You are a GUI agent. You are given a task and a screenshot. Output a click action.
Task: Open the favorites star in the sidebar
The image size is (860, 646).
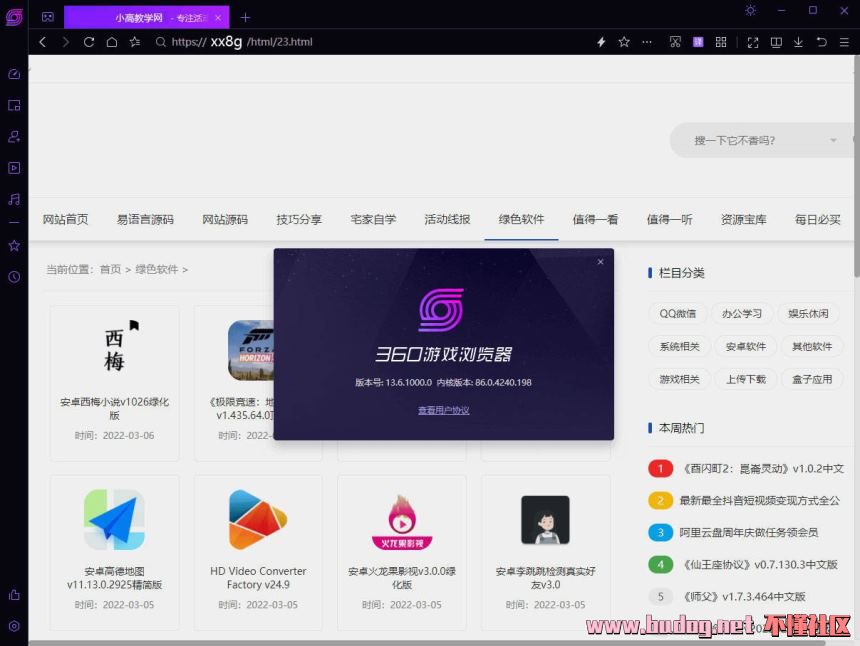coord(14,246)
